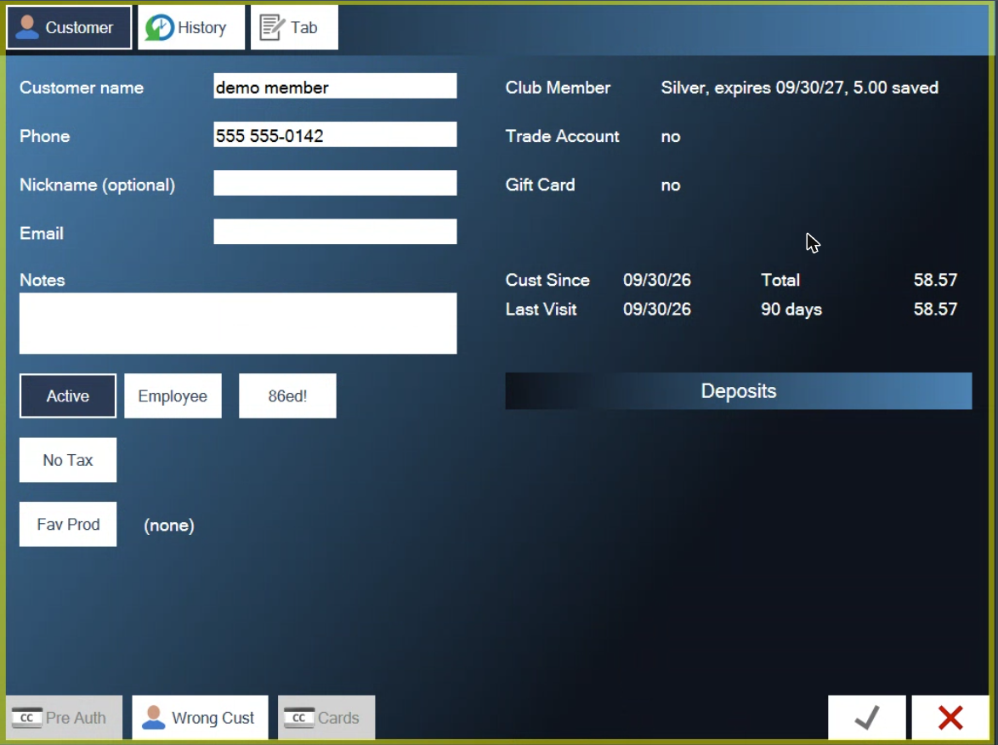
Task: Click the Deposits header bar
Action: tap(738, 391)
